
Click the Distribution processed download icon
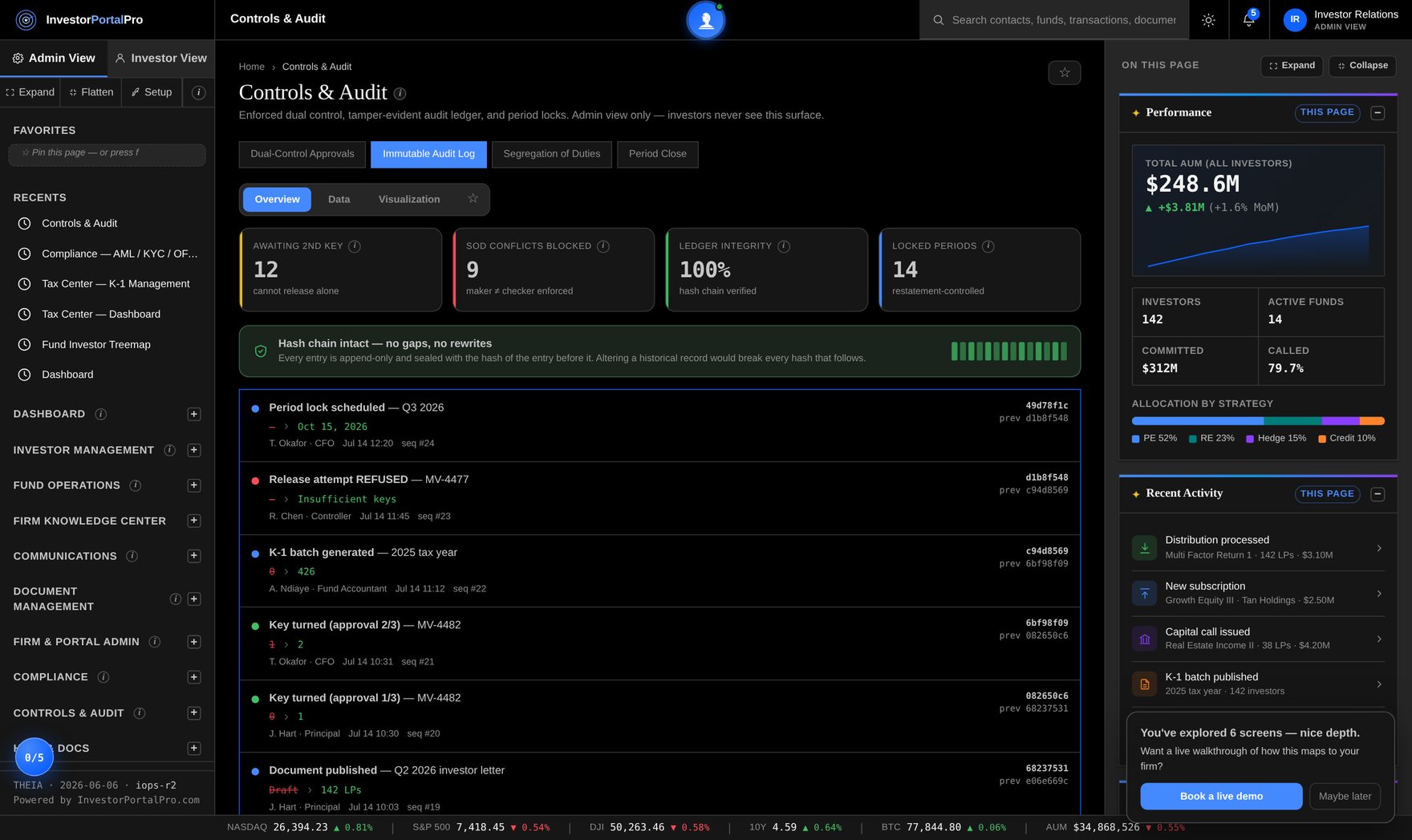tap(1145, 547)
